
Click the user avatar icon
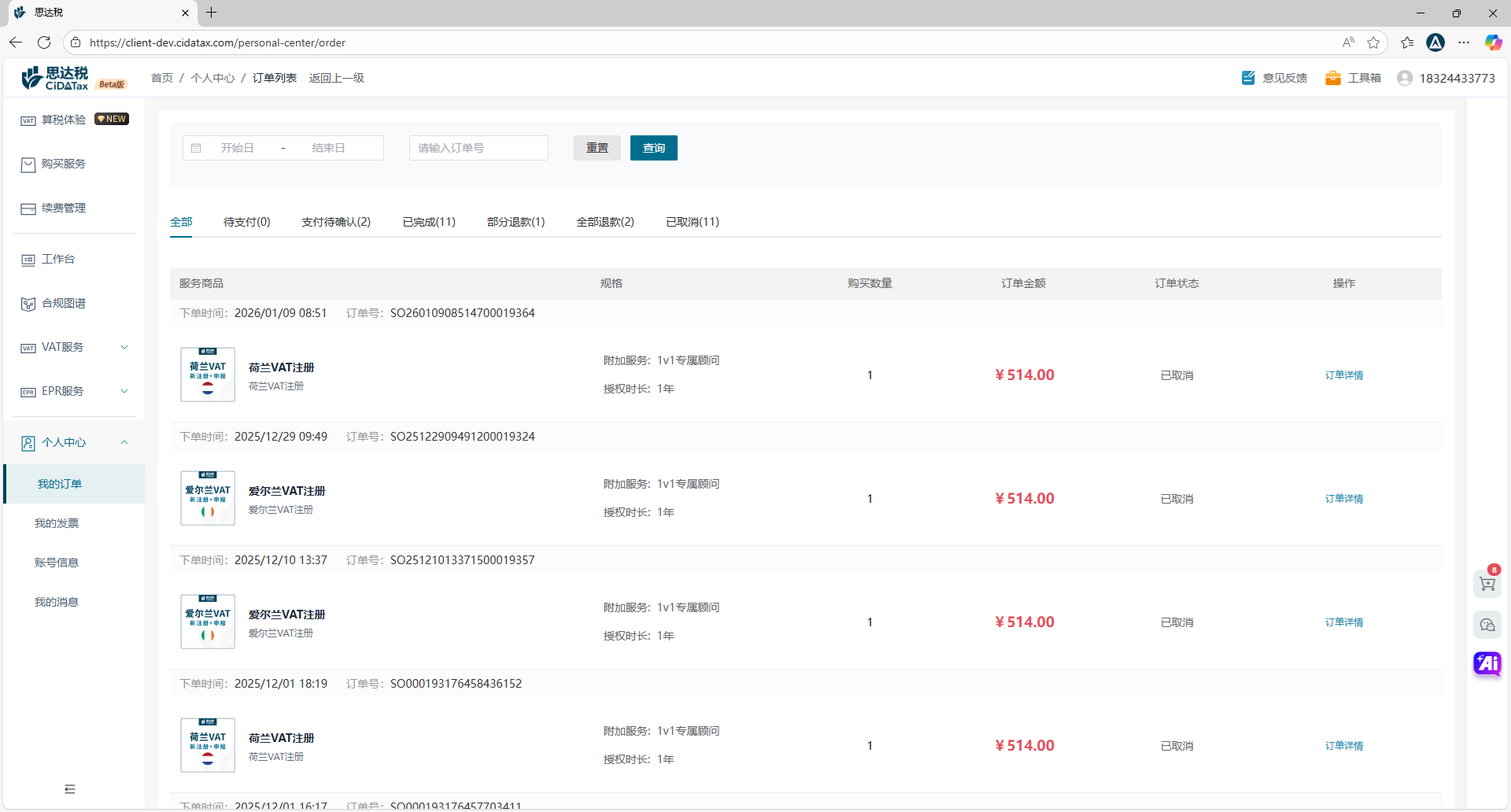pos(1404,78)
